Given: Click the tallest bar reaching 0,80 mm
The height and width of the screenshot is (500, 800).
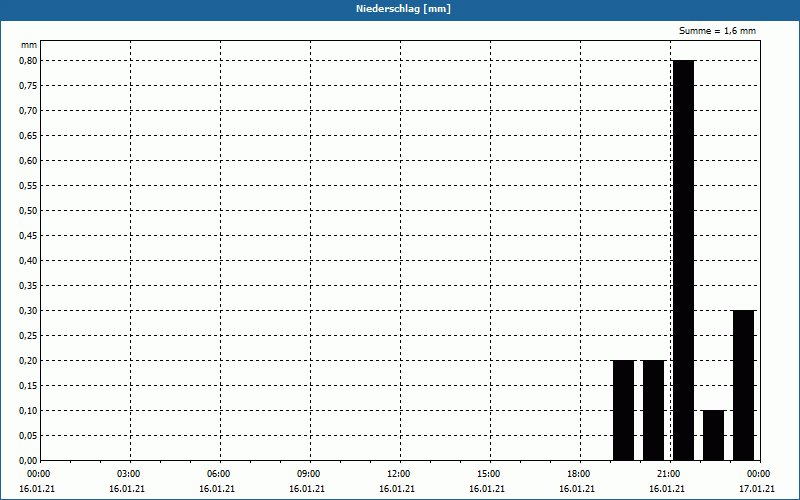Looking at the screenshot, I should (x=683, y=260).
